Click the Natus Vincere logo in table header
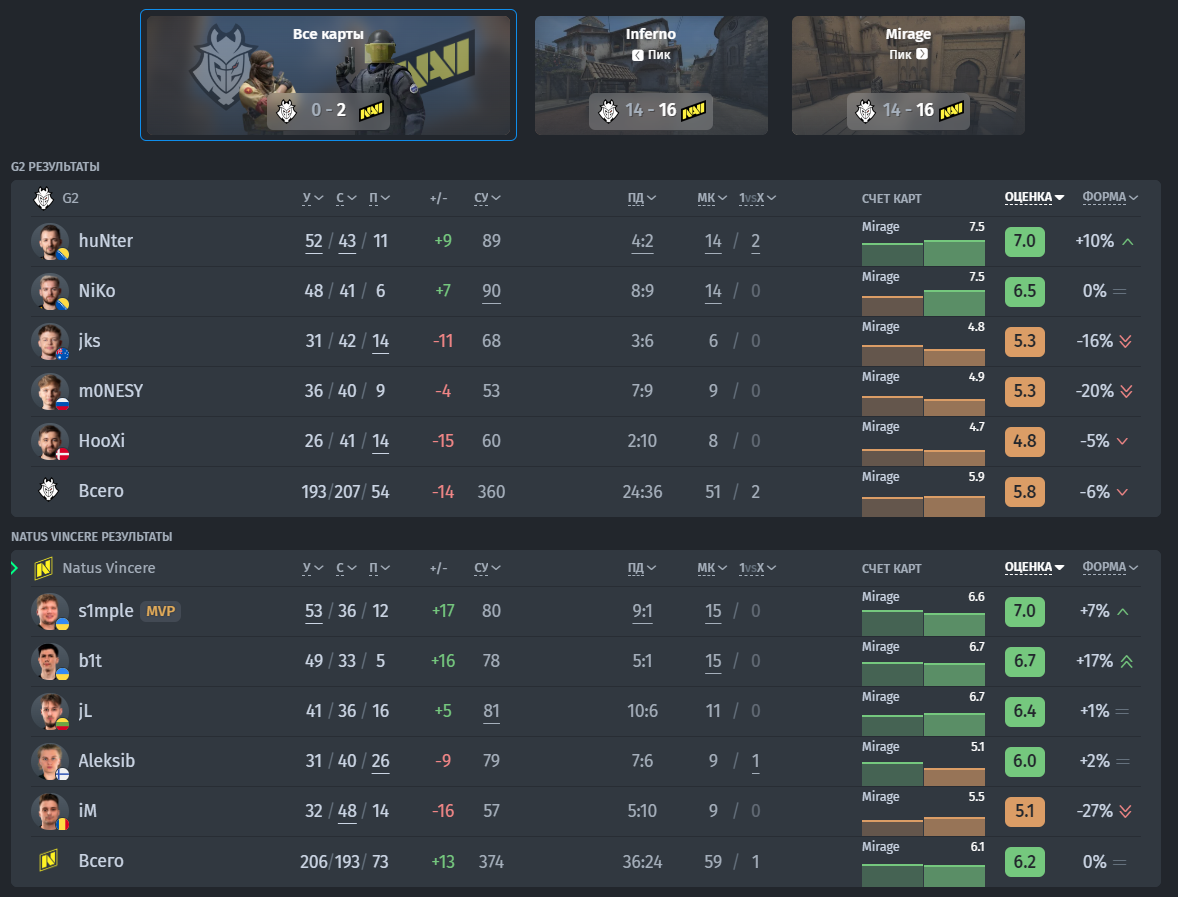The width and height of the screenshot is (1178, 897). [44, 569]
